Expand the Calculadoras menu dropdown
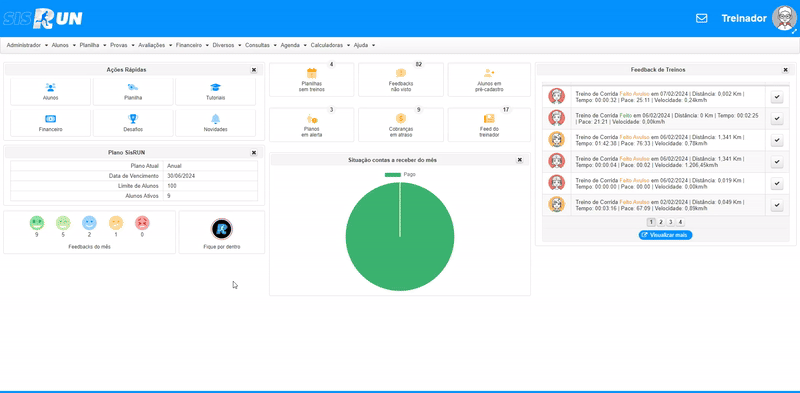The height and width of the screenshot is (393, 800). pyautogui.click(x=330, y=45)
